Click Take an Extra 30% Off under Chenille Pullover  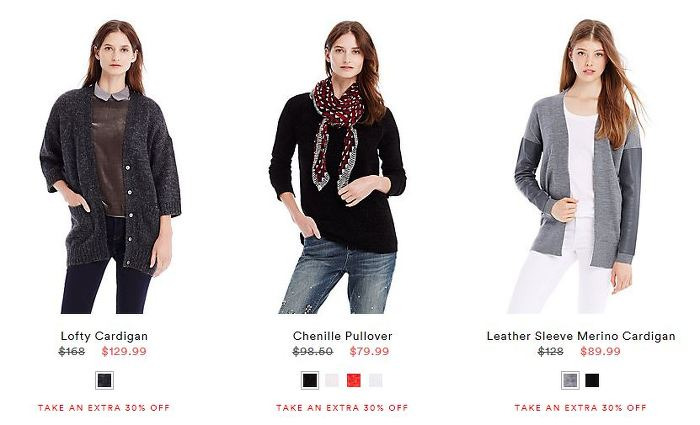(342, 408)
